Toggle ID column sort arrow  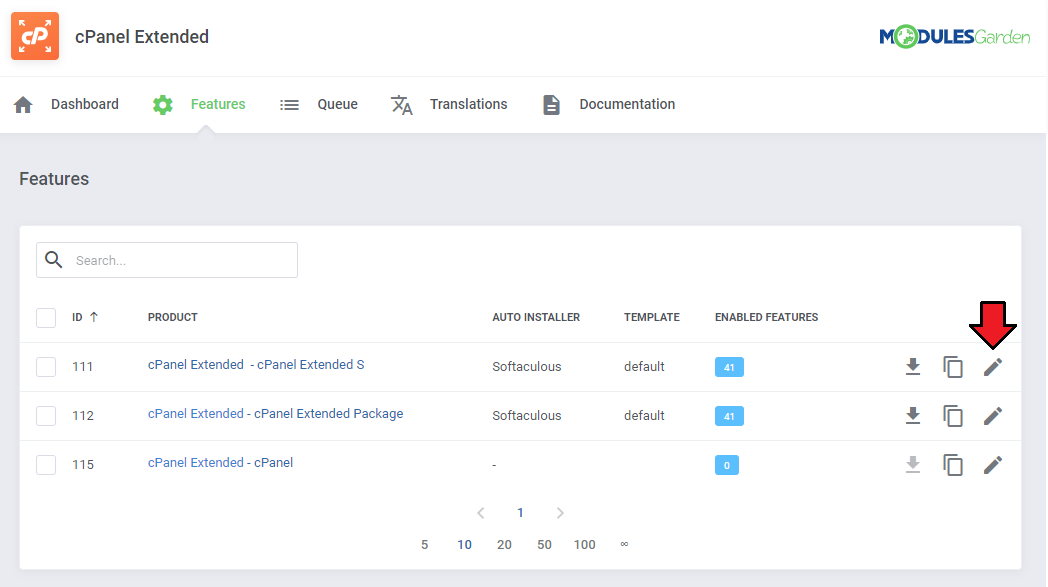coord(94,317)
